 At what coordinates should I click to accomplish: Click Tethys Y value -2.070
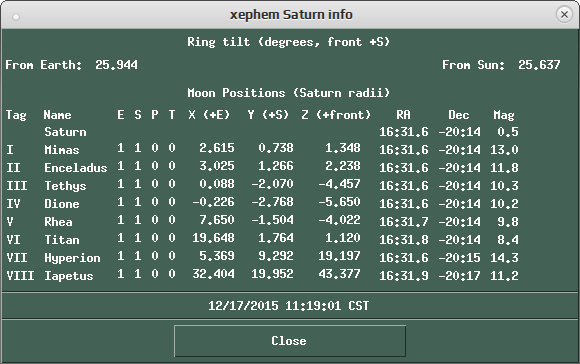tap(272, 184)
